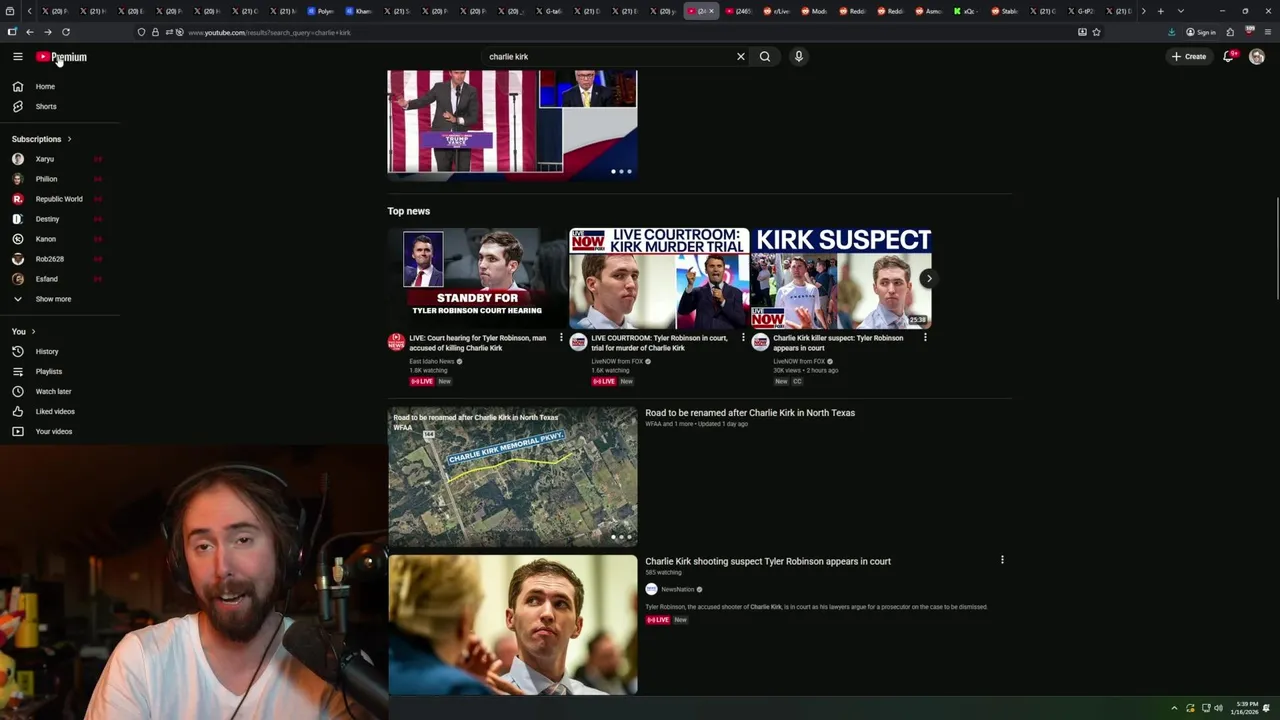Switch to the xQc browser tab

[964, 11]
